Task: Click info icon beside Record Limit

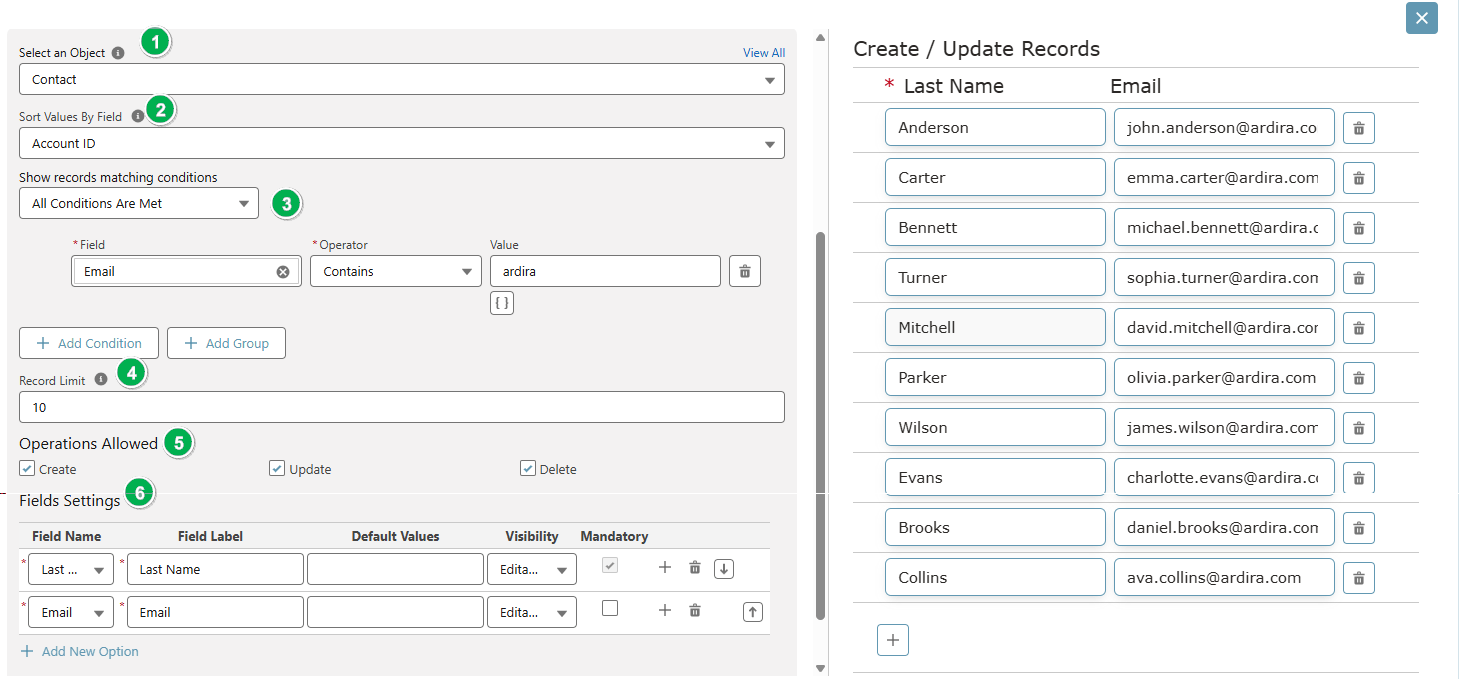Action: click(x=100, y=380)
